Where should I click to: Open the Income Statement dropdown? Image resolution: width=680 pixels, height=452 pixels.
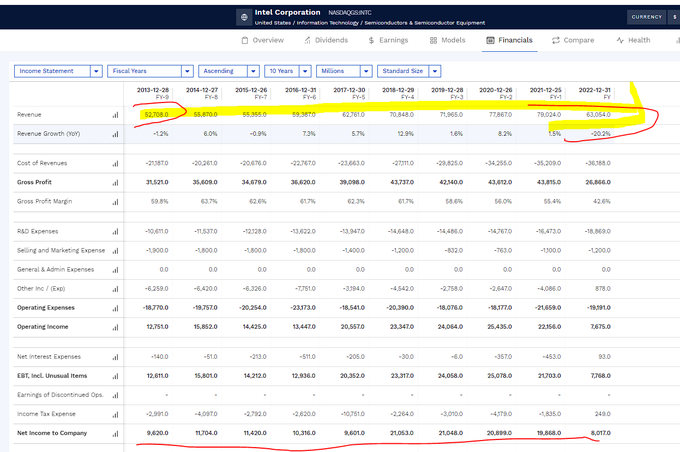[58, 71]
